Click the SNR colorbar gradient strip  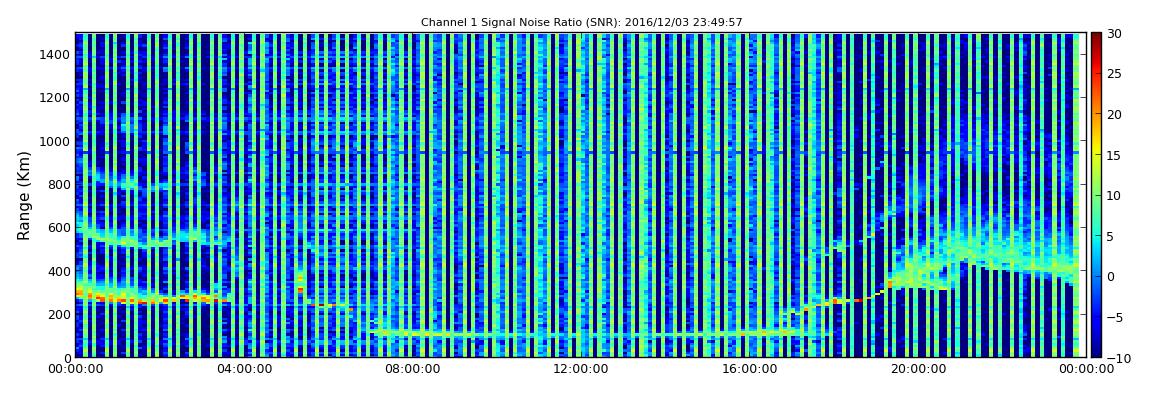coord(1096,195)
